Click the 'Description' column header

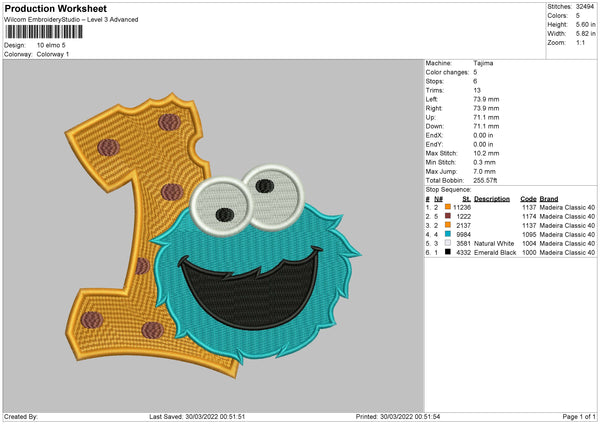[x=492, y=199]
